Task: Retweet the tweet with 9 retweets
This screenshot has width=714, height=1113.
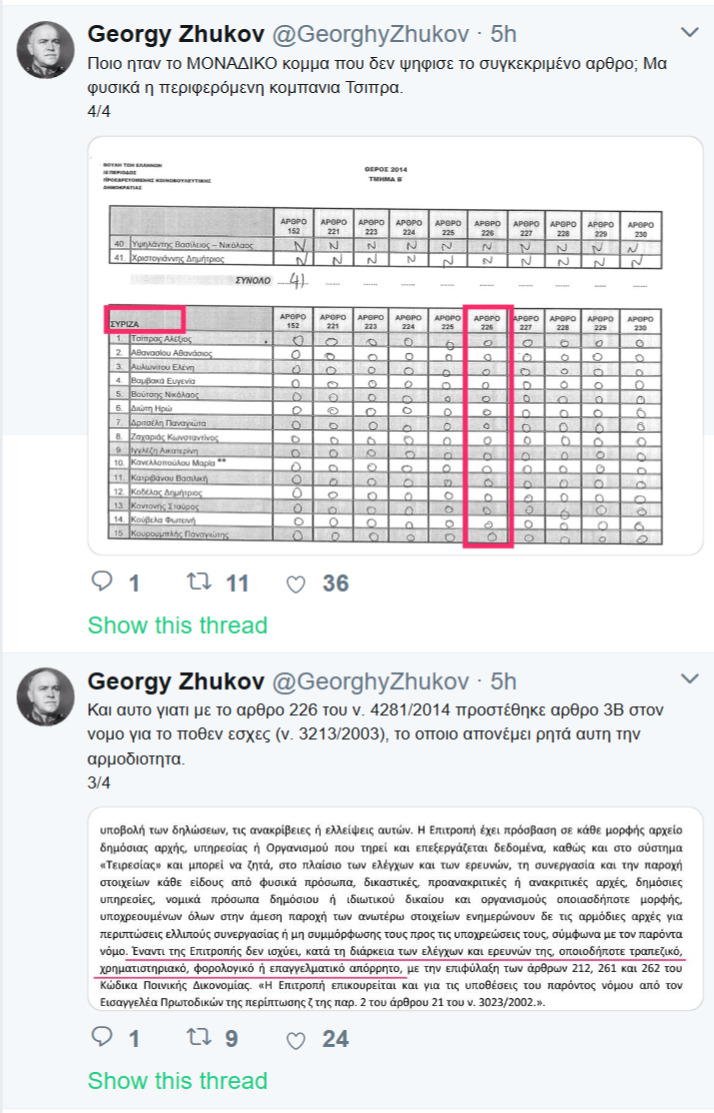Action: pyautogui.click(x=203, y=1038)
